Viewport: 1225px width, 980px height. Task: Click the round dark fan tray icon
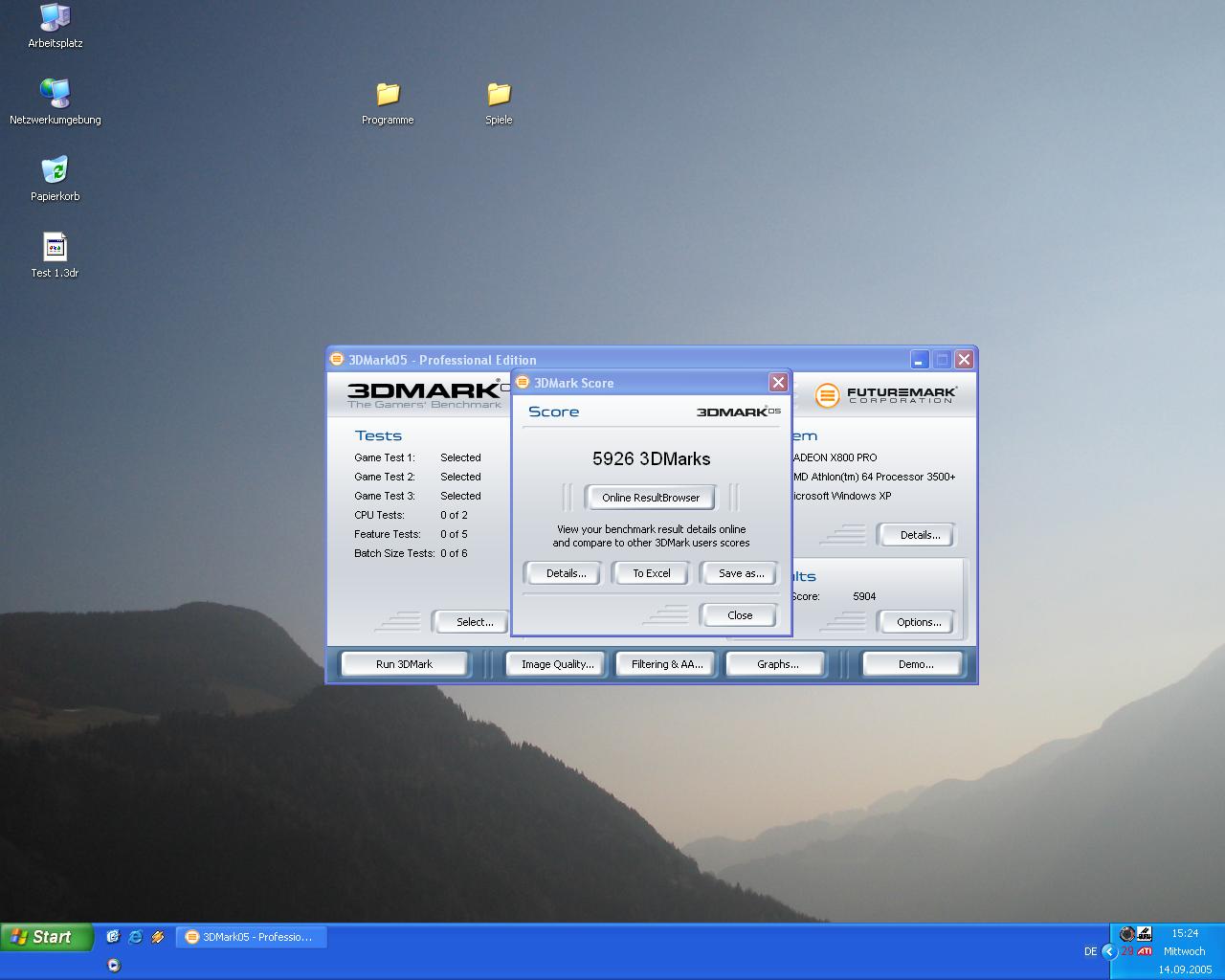coord(1127,934)
